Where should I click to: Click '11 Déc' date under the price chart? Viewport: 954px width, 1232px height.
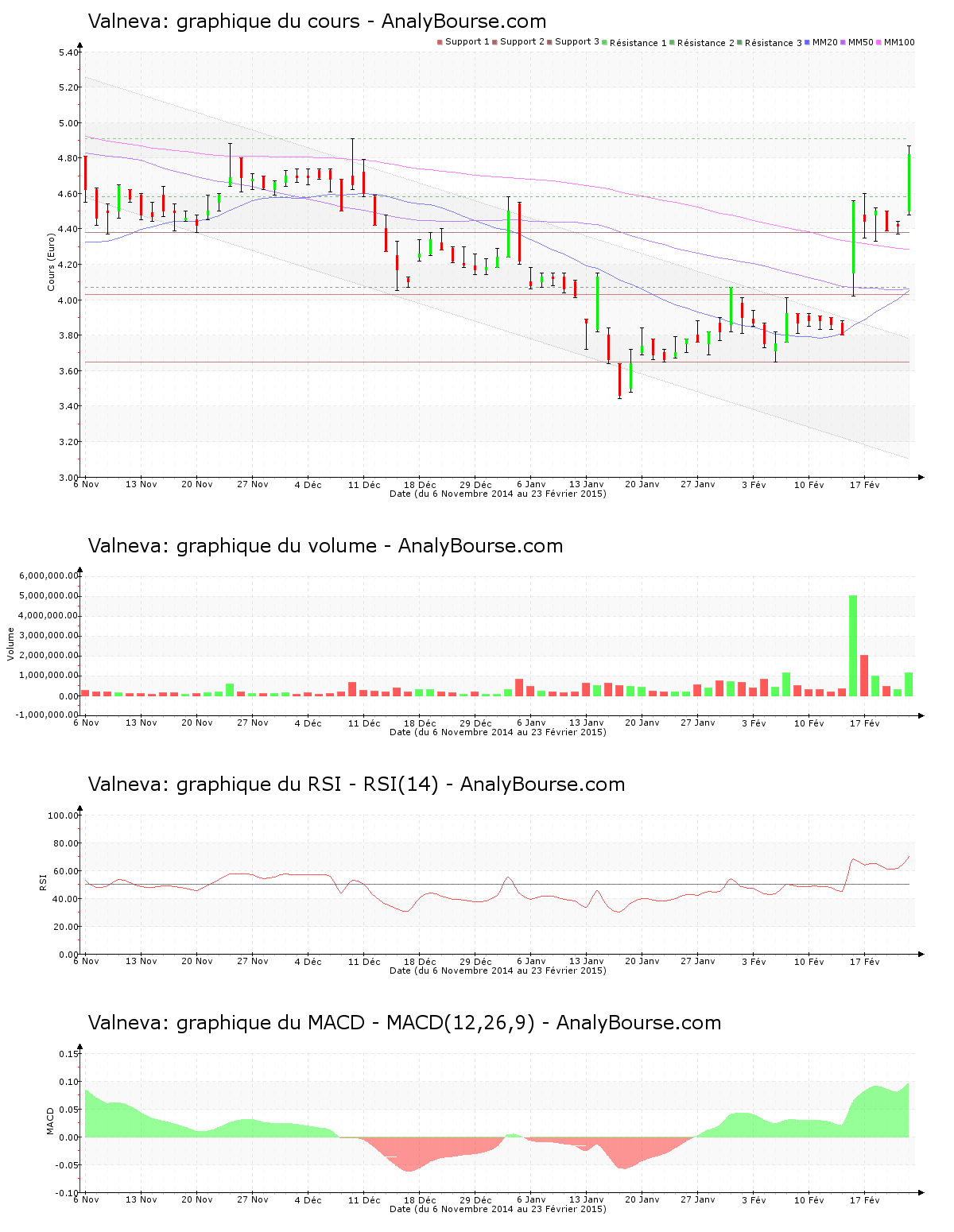pos(364,484)
